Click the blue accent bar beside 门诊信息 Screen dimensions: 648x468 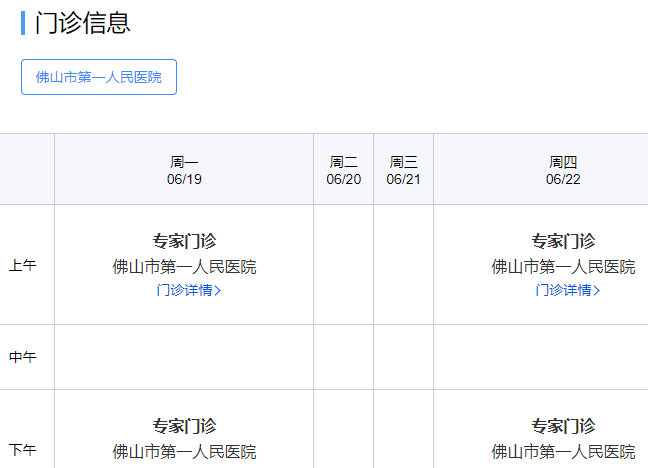pos(23,23)
